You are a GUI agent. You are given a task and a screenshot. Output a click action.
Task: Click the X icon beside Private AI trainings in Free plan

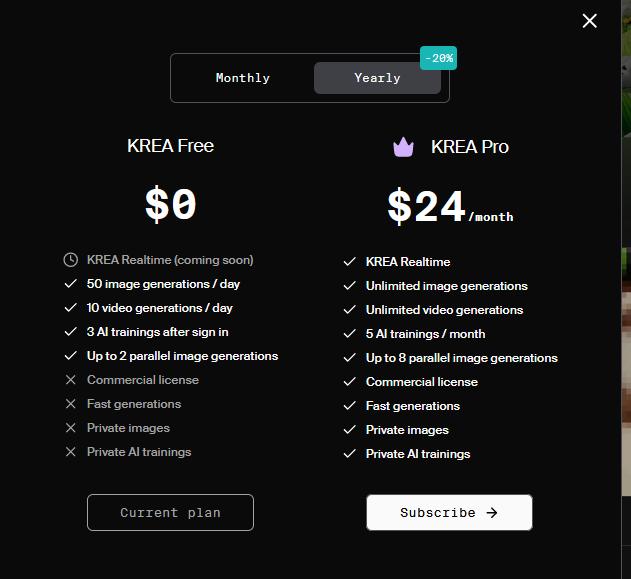click(x=71, y=452)
